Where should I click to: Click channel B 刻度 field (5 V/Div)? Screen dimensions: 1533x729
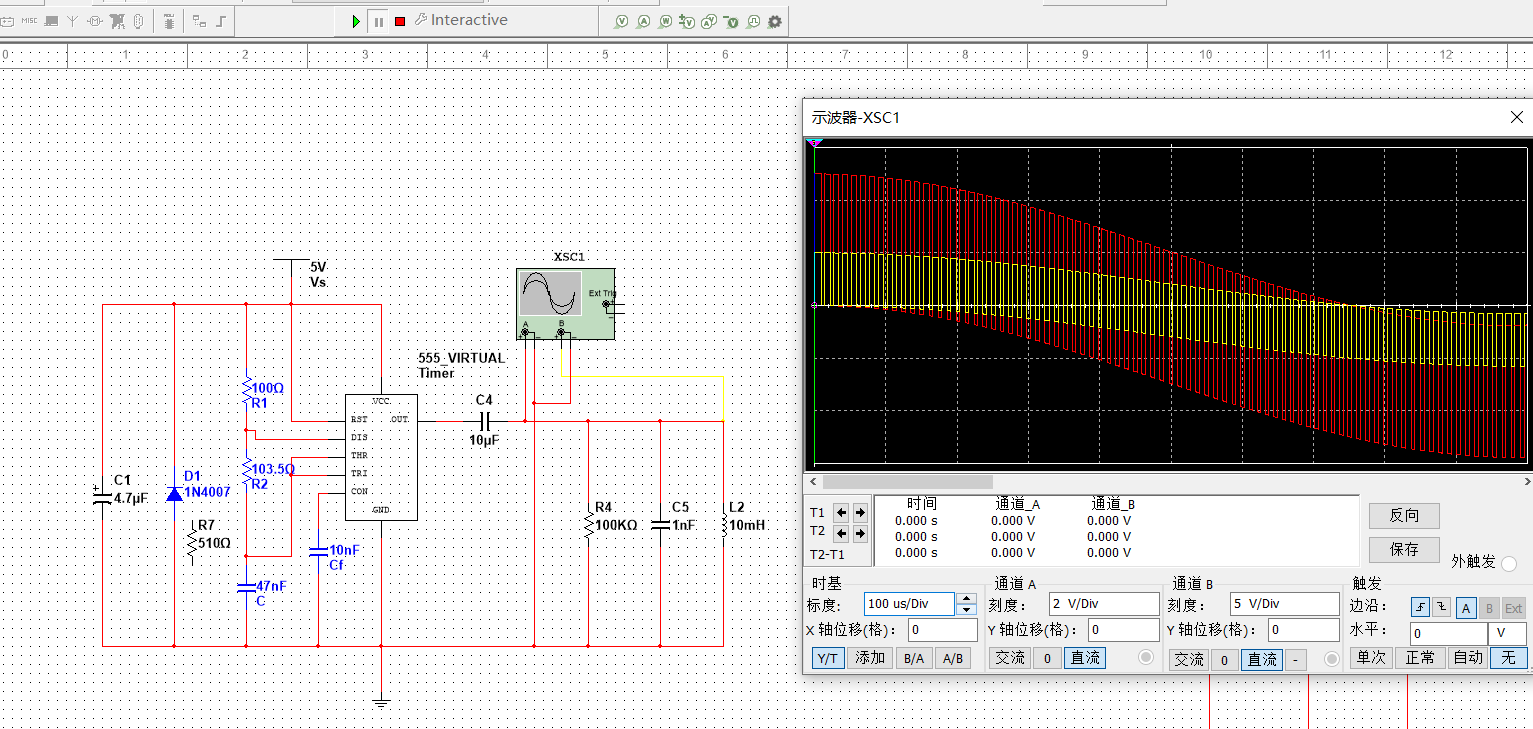1284,604
